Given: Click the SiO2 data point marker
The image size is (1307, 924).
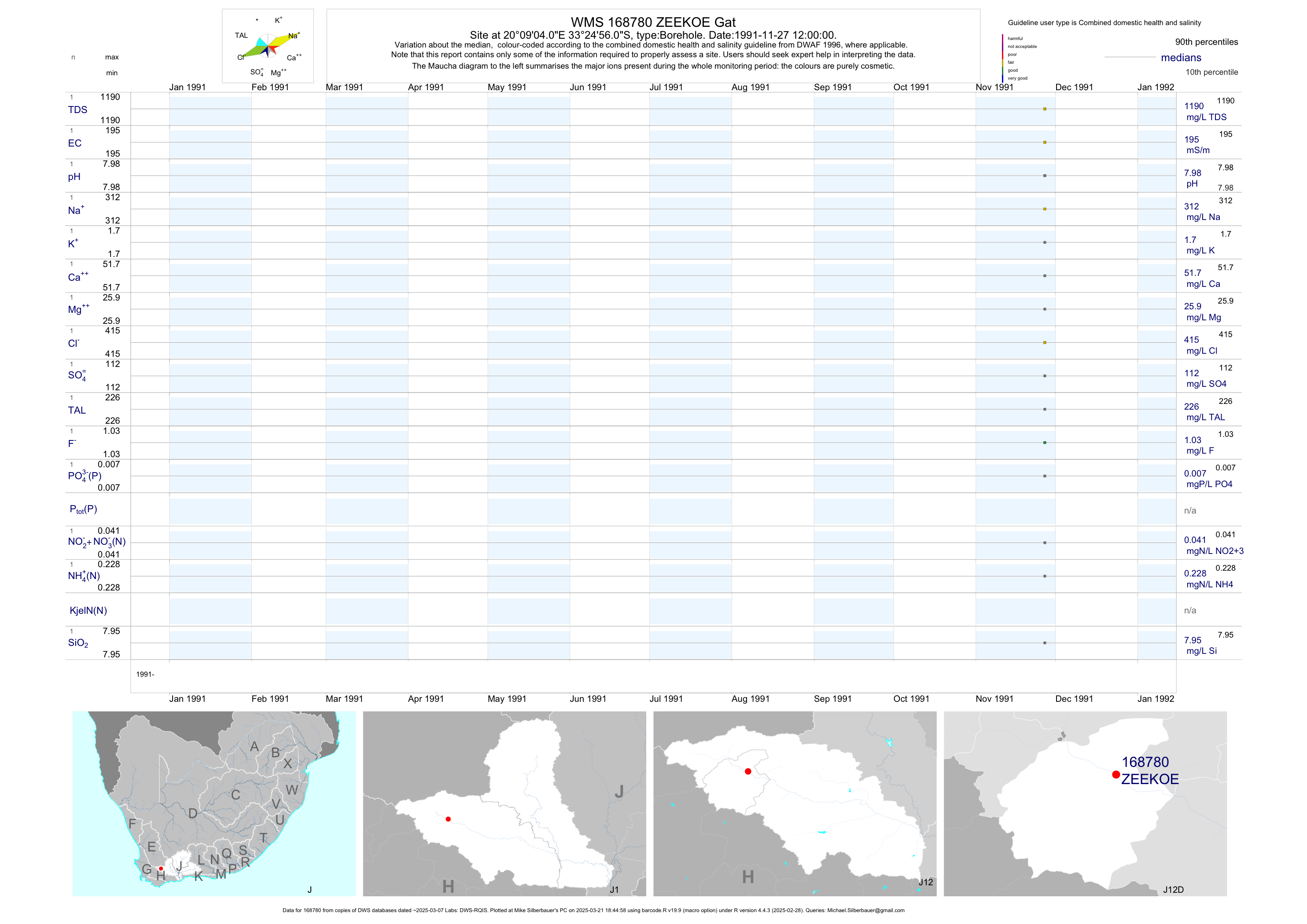Looking at the screenshot, I should click(1045, 643).
